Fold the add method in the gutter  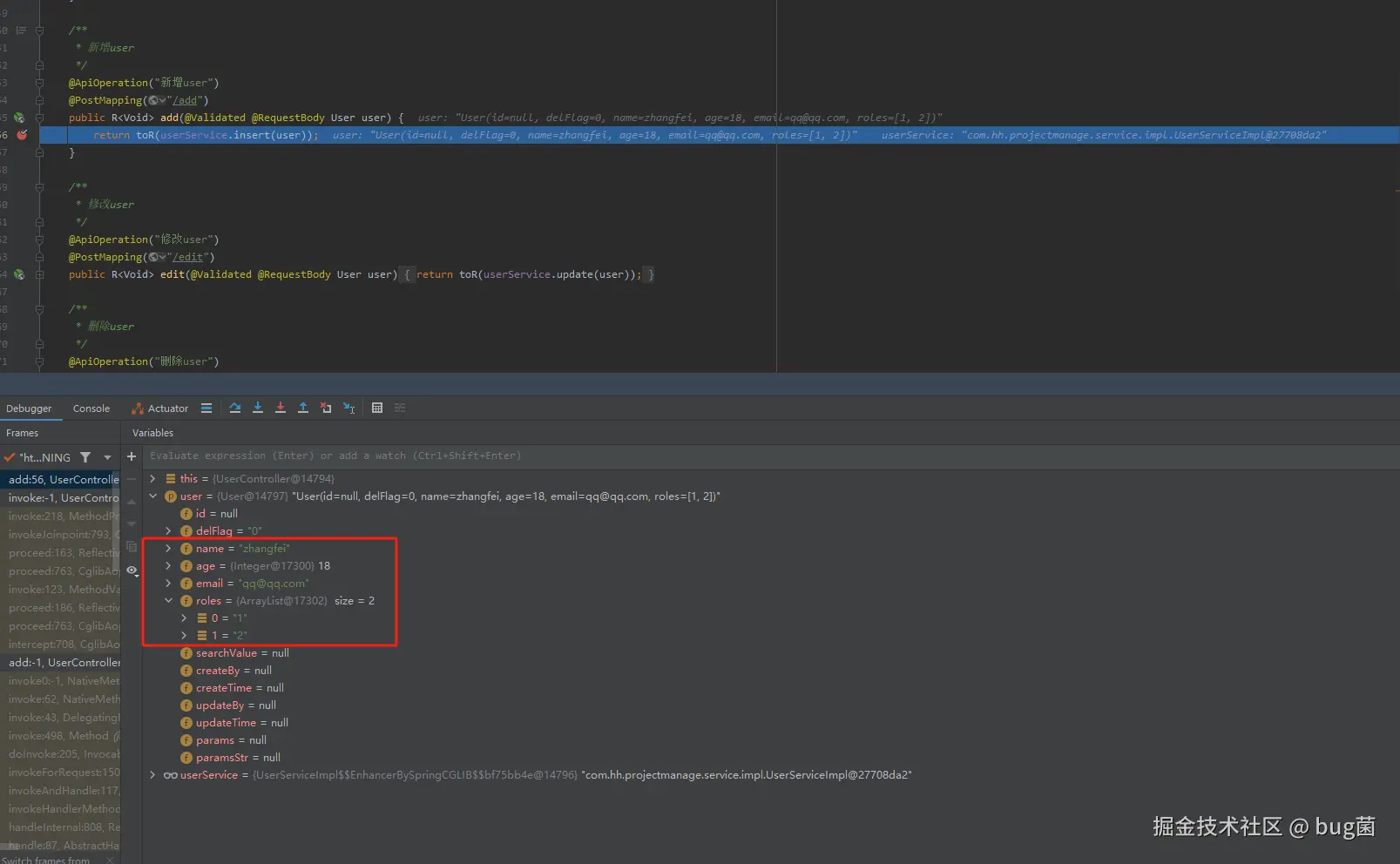(39, 118)
